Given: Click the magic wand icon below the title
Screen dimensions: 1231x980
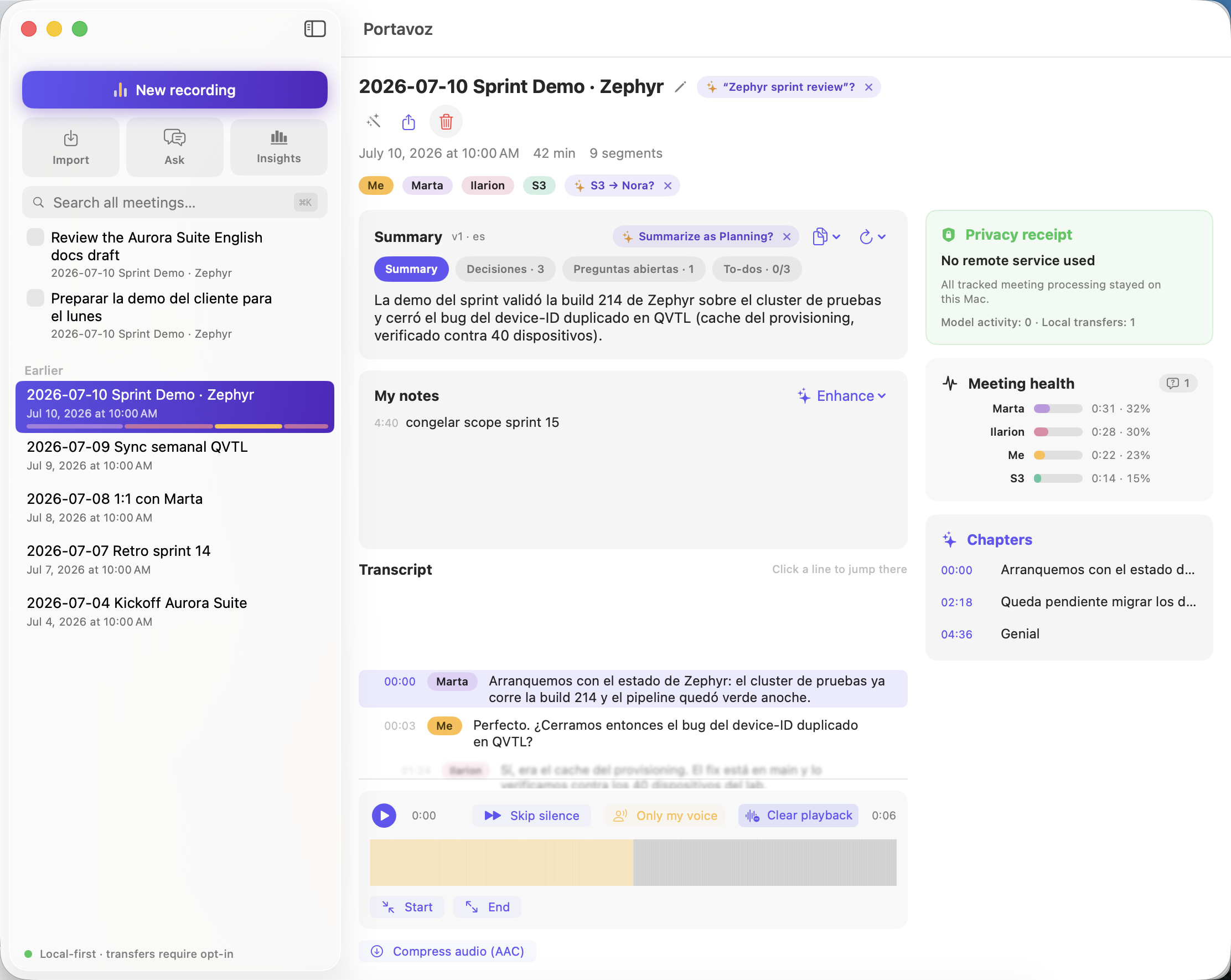Looking at the screenshot, I should [374, 122].
